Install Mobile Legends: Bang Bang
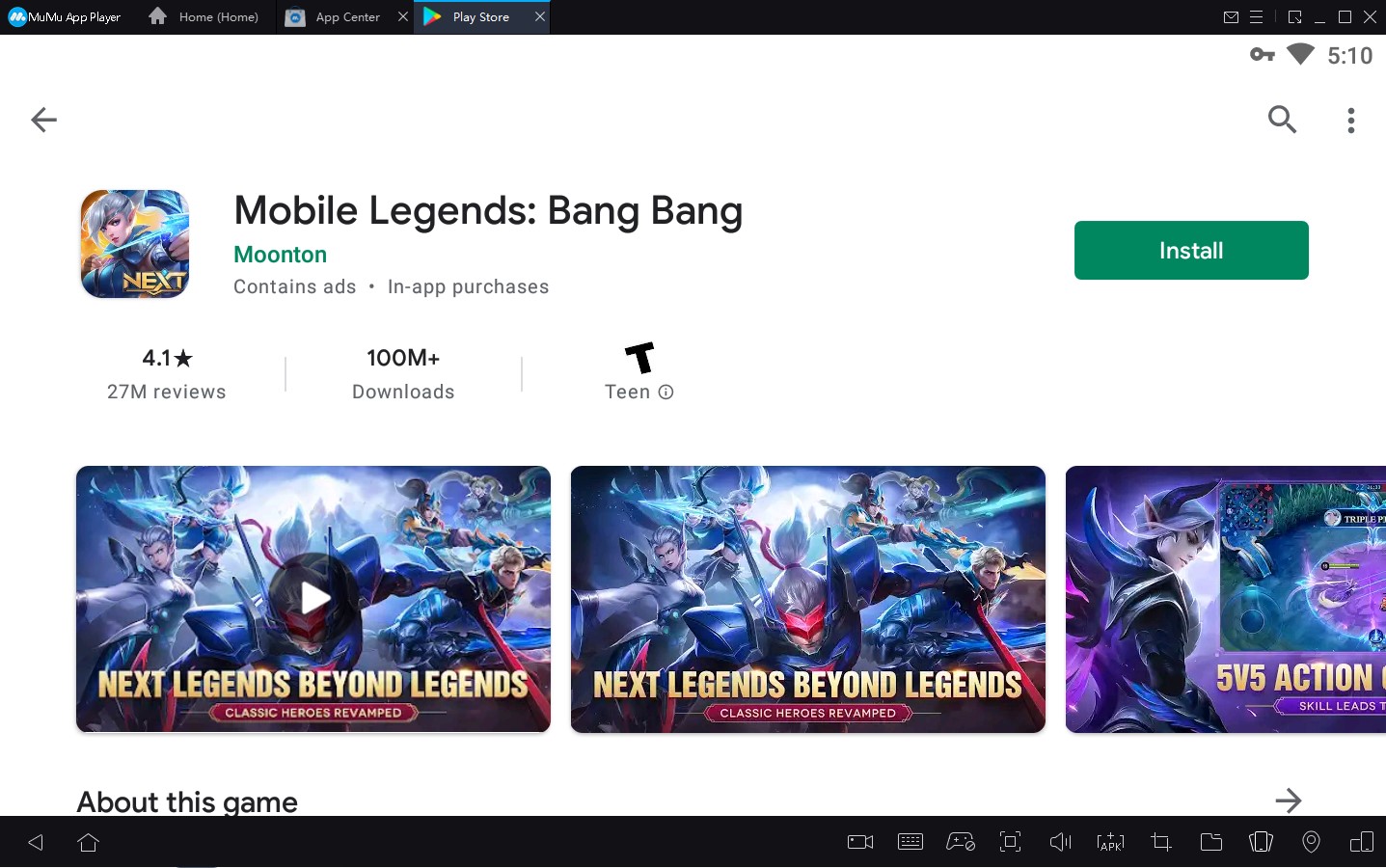Screen dimensions: 1386x868 coord(1191,251)
